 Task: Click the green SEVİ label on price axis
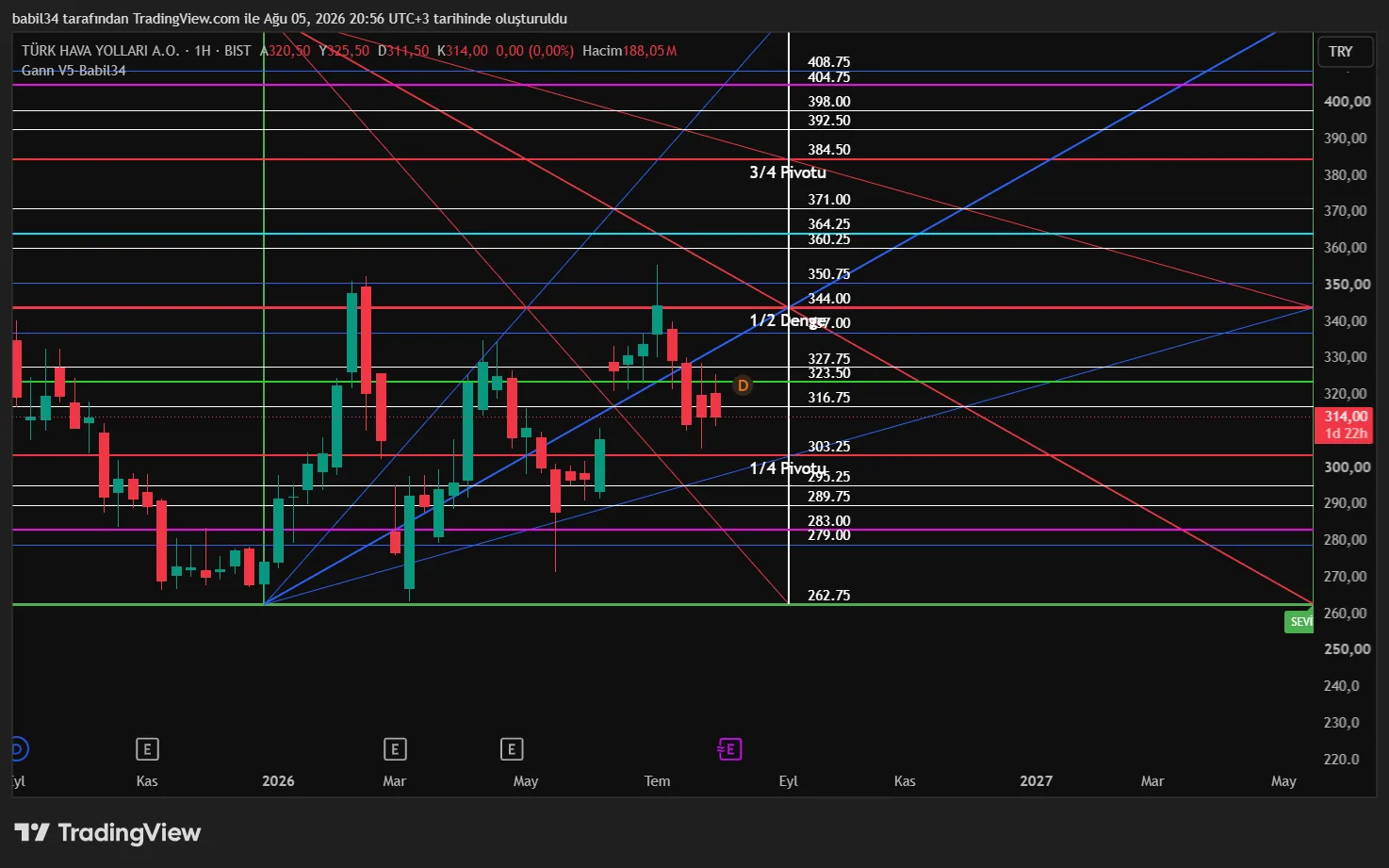[1299, 621]
